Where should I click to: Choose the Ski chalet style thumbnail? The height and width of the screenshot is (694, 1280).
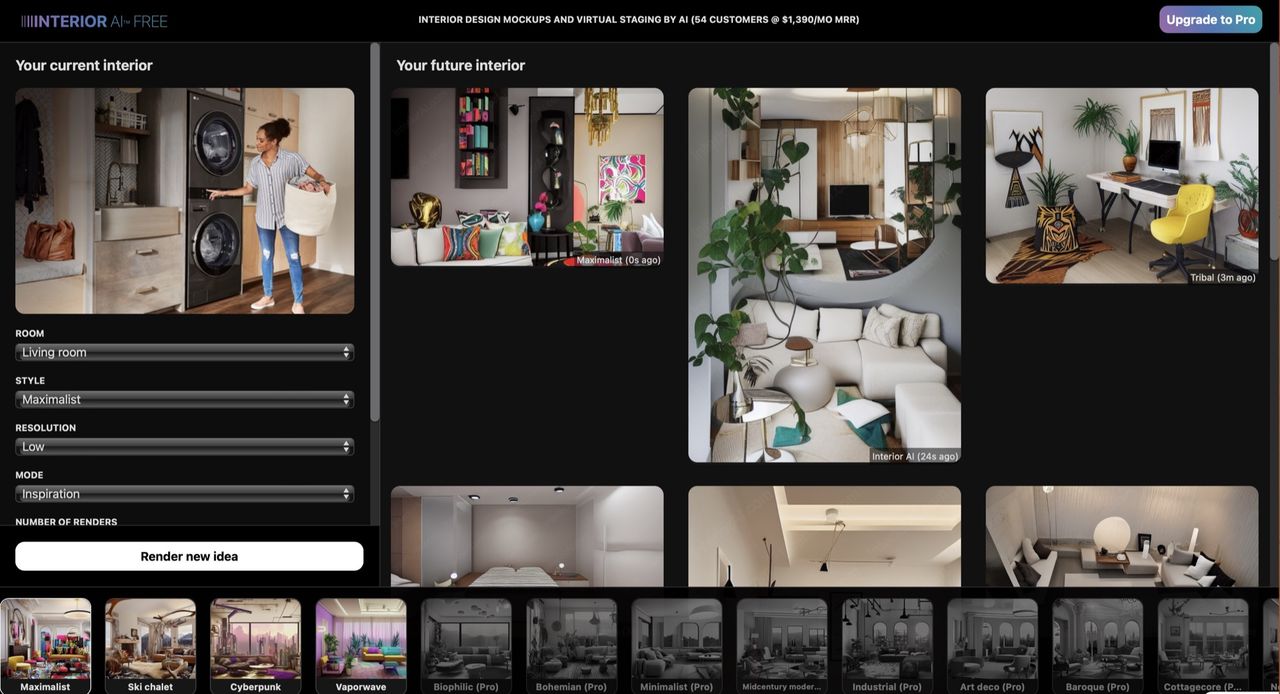coord(150,644)
